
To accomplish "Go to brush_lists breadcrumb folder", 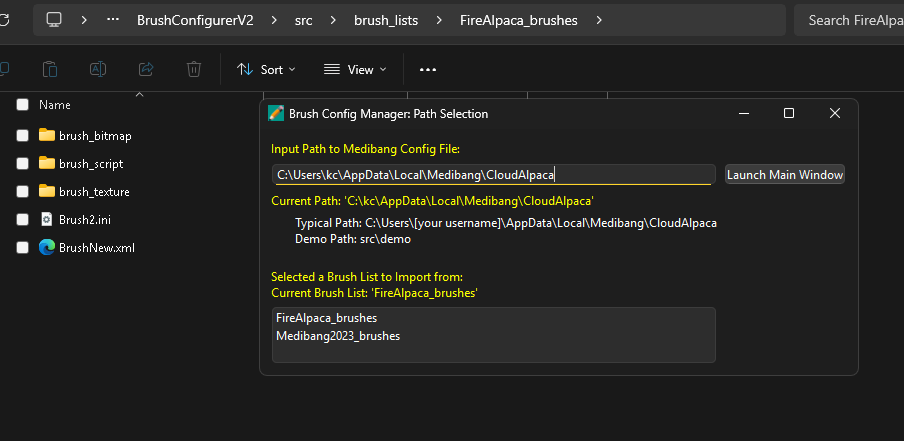I will pyautogui.click(x=386, y=20).
